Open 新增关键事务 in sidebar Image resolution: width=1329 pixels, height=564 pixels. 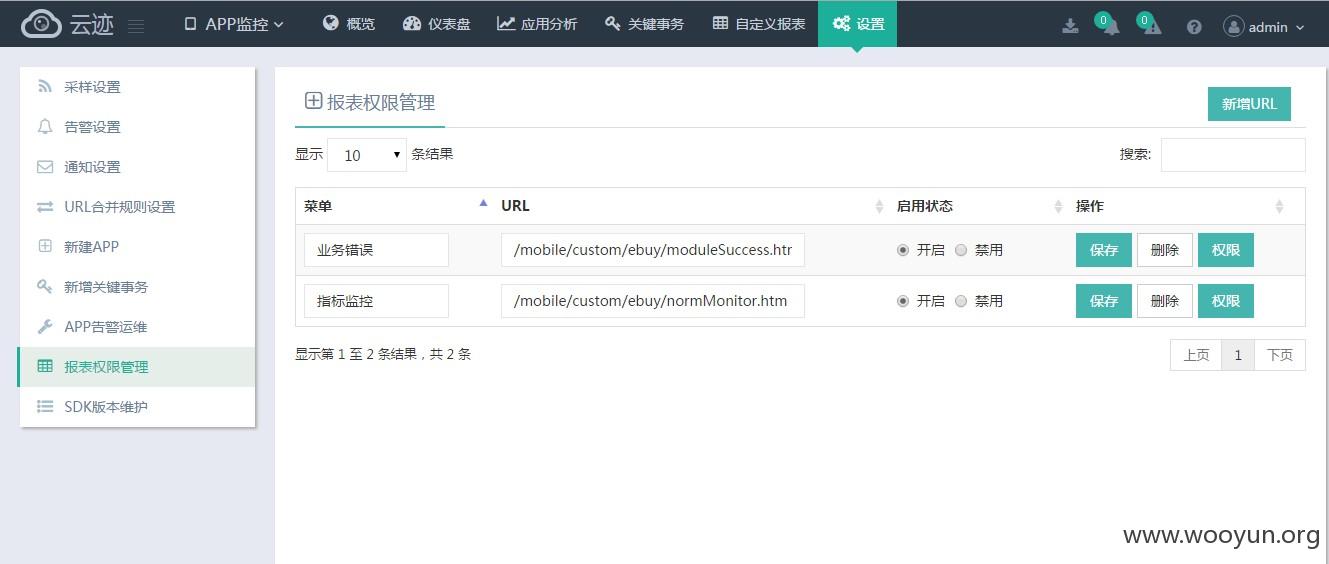(137, 287)
